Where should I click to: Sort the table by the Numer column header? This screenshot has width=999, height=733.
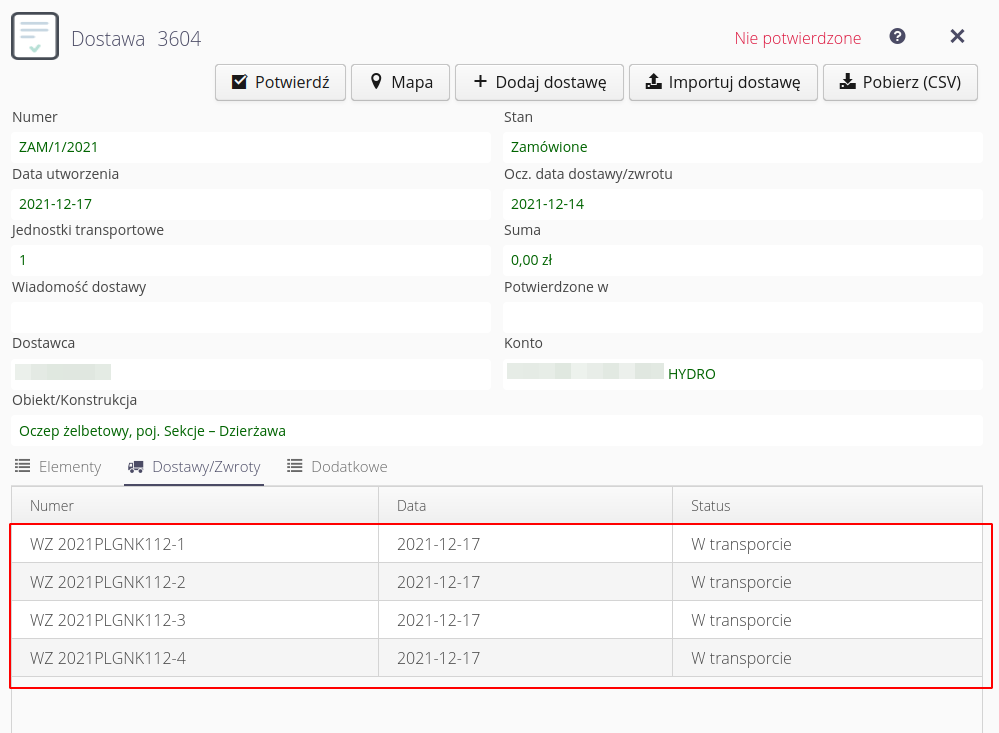[x=52, y=506]
